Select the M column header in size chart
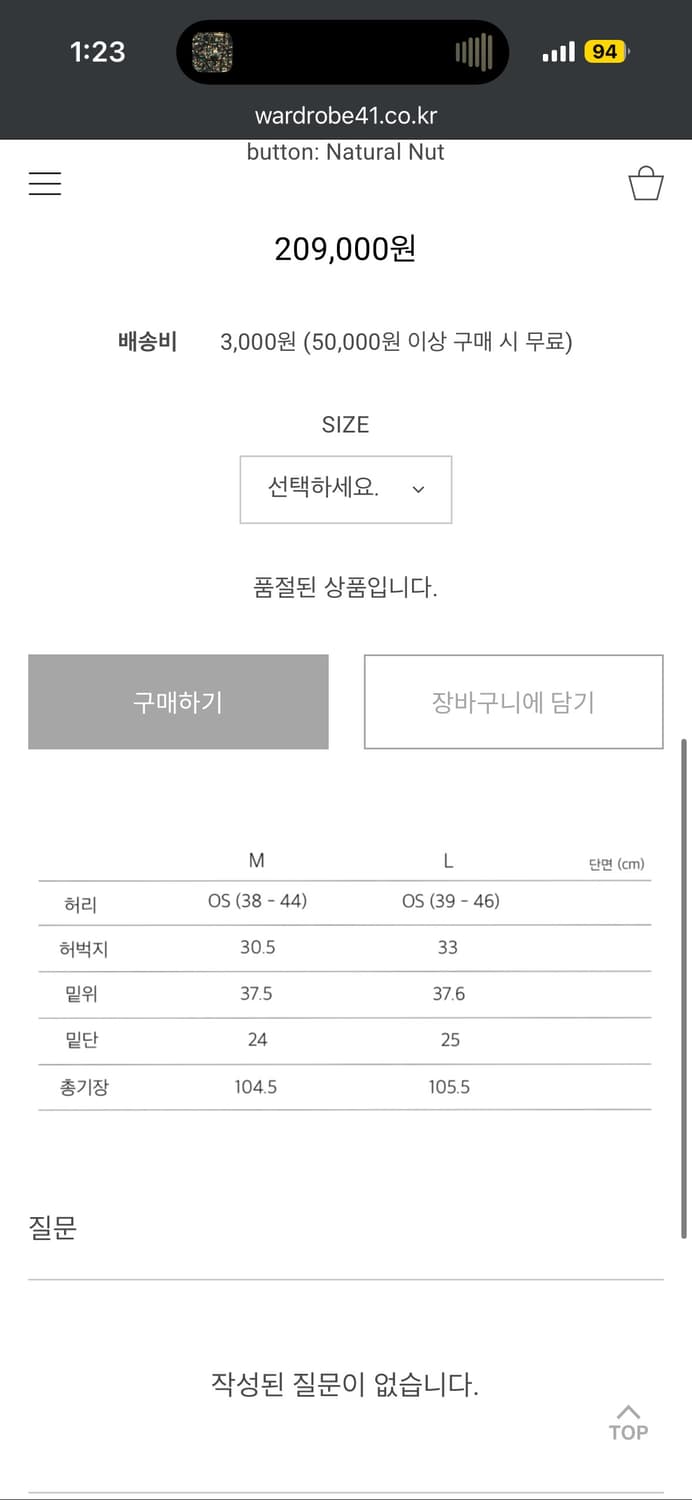This screenshot has height=1500, width=692. coord(257,860)
